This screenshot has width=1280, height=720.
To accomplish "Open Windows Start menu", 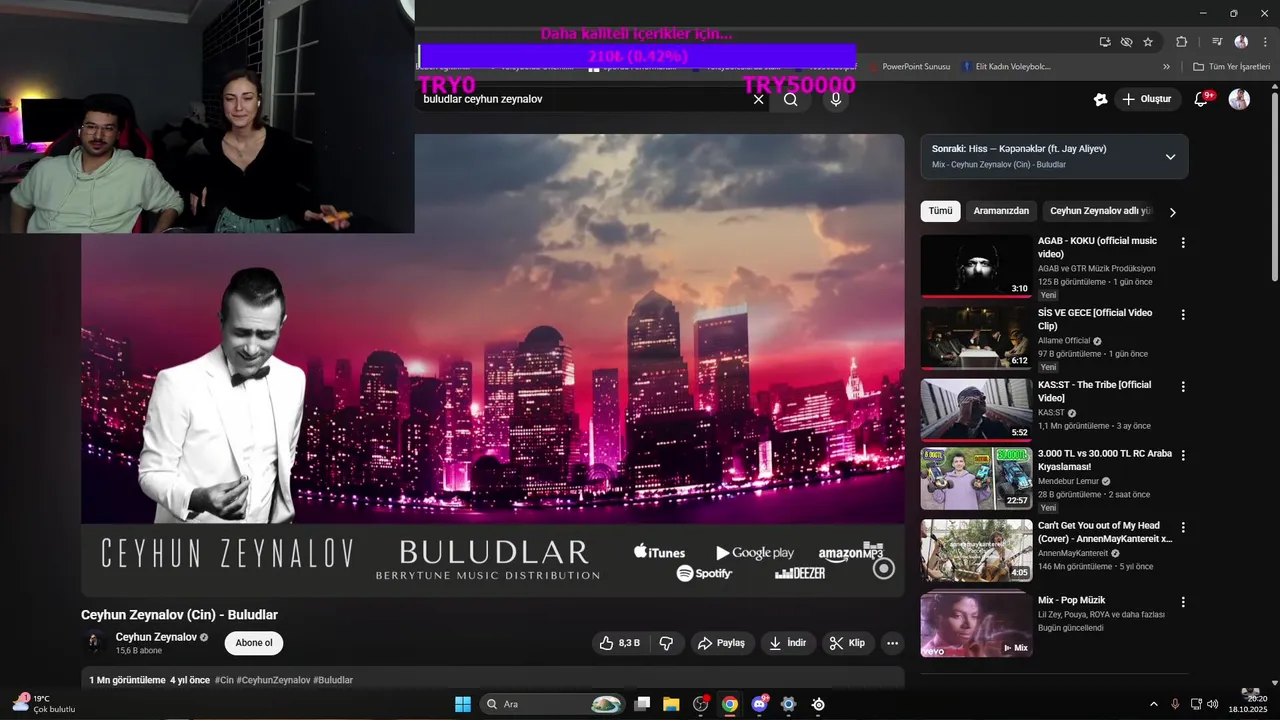I will 463,704.
